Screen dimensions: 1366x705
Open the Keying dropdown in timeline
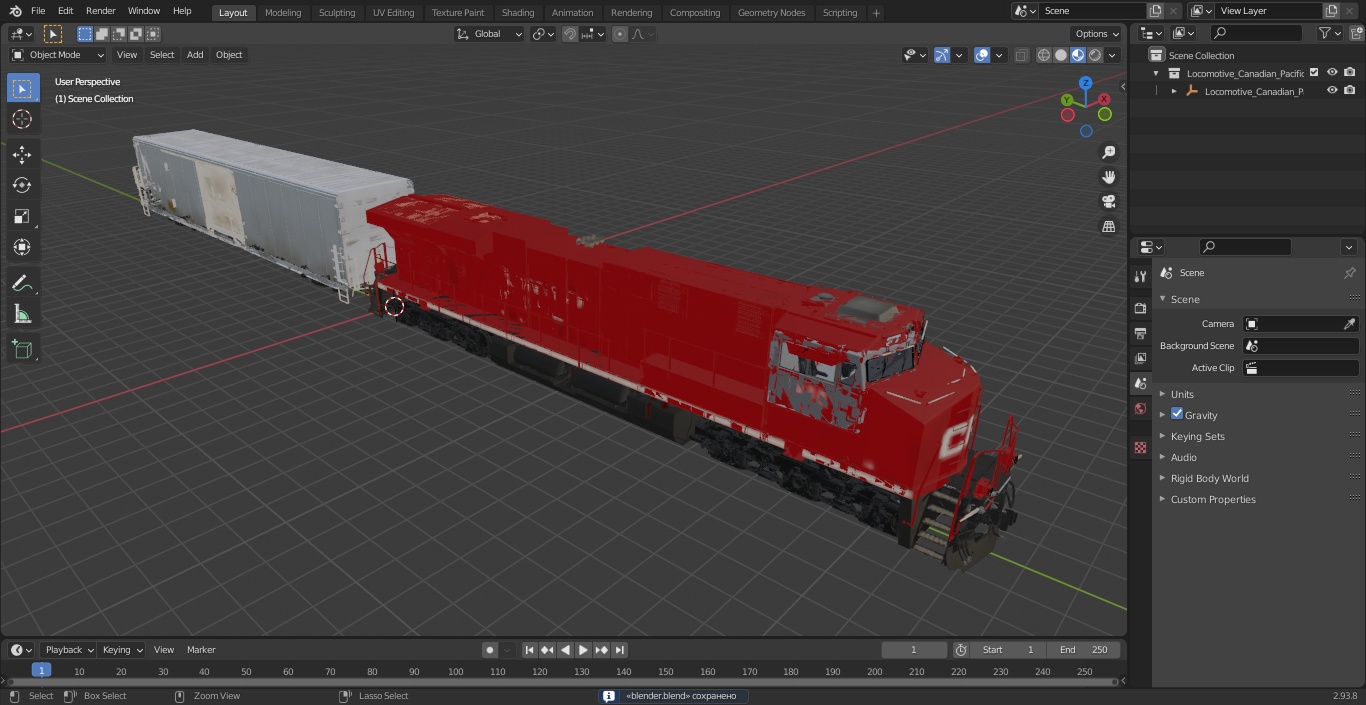pyautogui.click(x=122, y=650)
